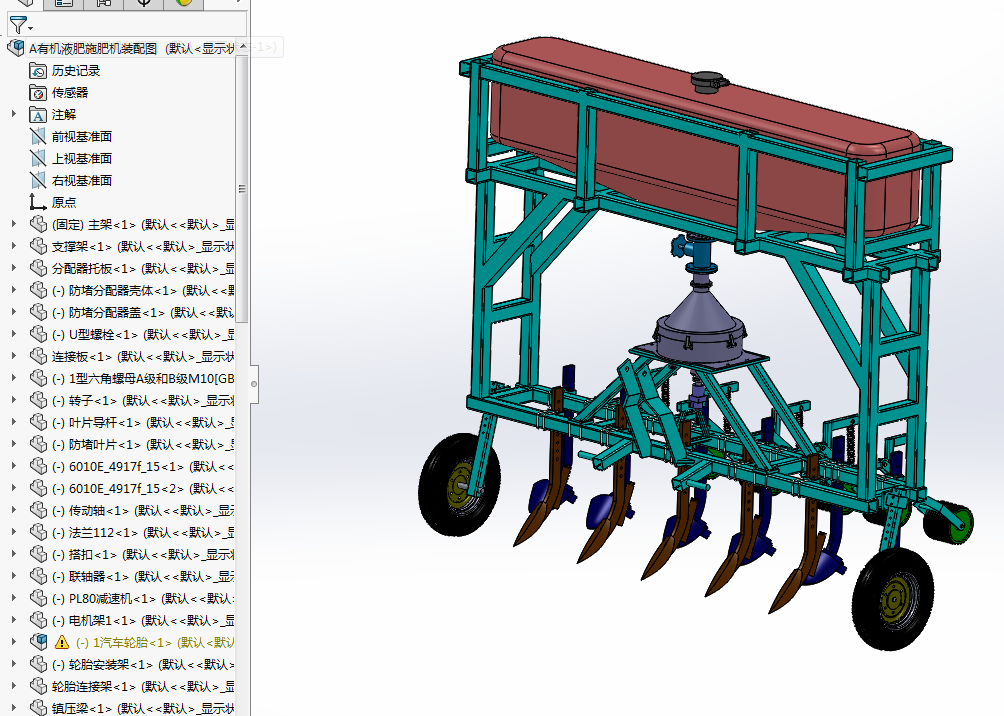Click the 防堵分配器壳体<1> part icon
This screenshot has width=1004, height=716.
point(38,290)
